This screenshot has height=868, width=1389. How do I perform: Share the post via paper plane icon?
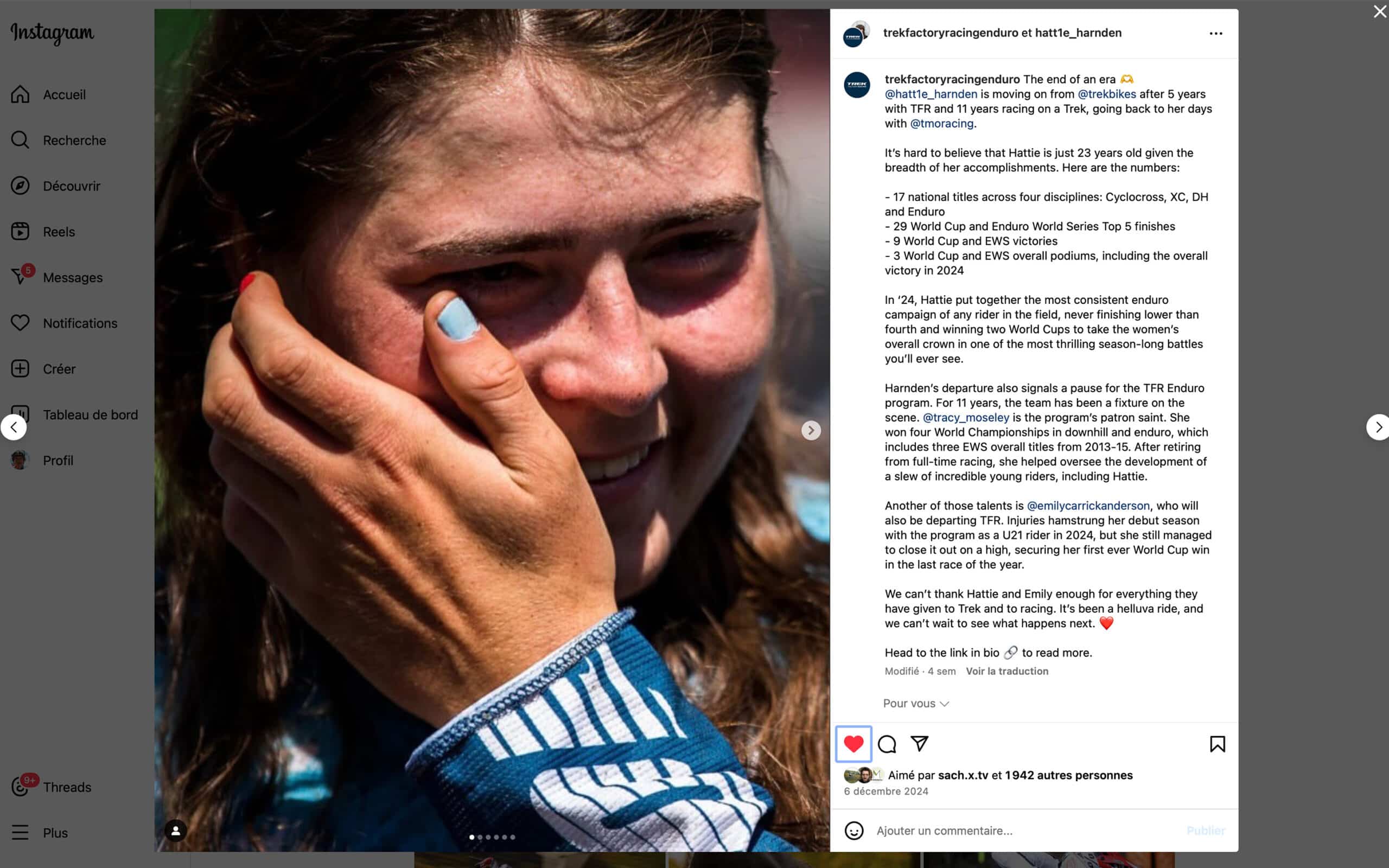[920, 744]
